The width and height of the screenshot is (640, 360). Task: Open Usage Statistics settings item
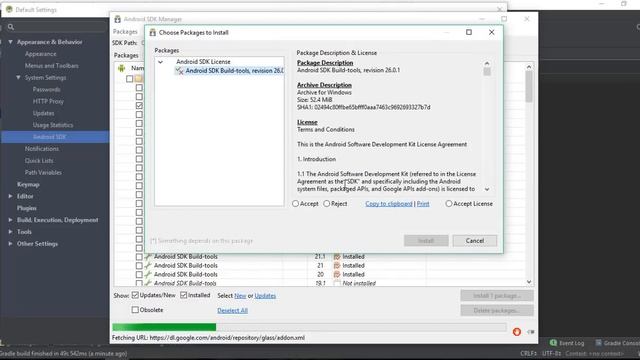coord(53,125)
